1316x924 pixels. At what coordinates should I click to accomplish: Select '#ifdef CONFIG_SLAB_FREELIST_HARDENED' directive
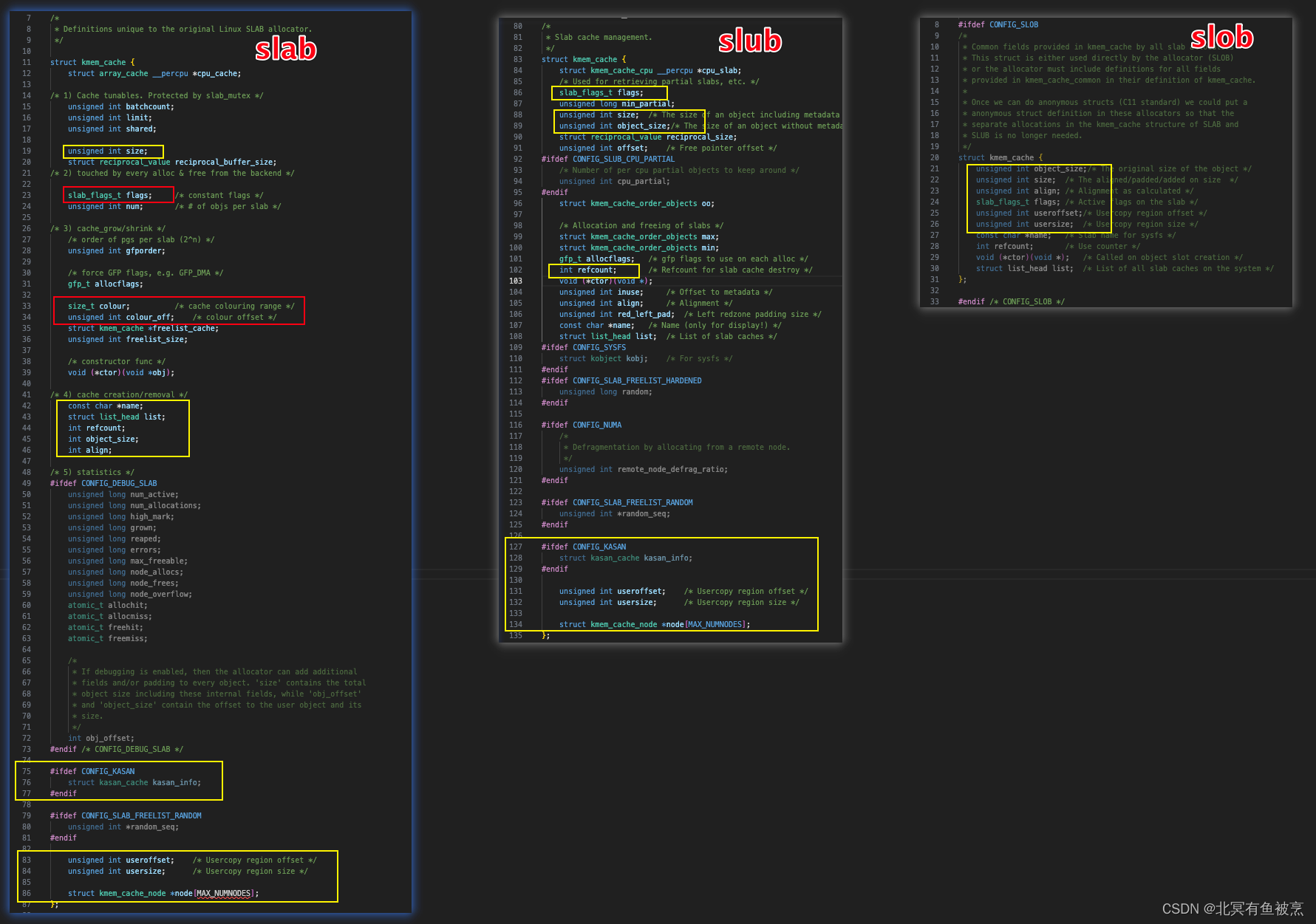pos(621,380)
